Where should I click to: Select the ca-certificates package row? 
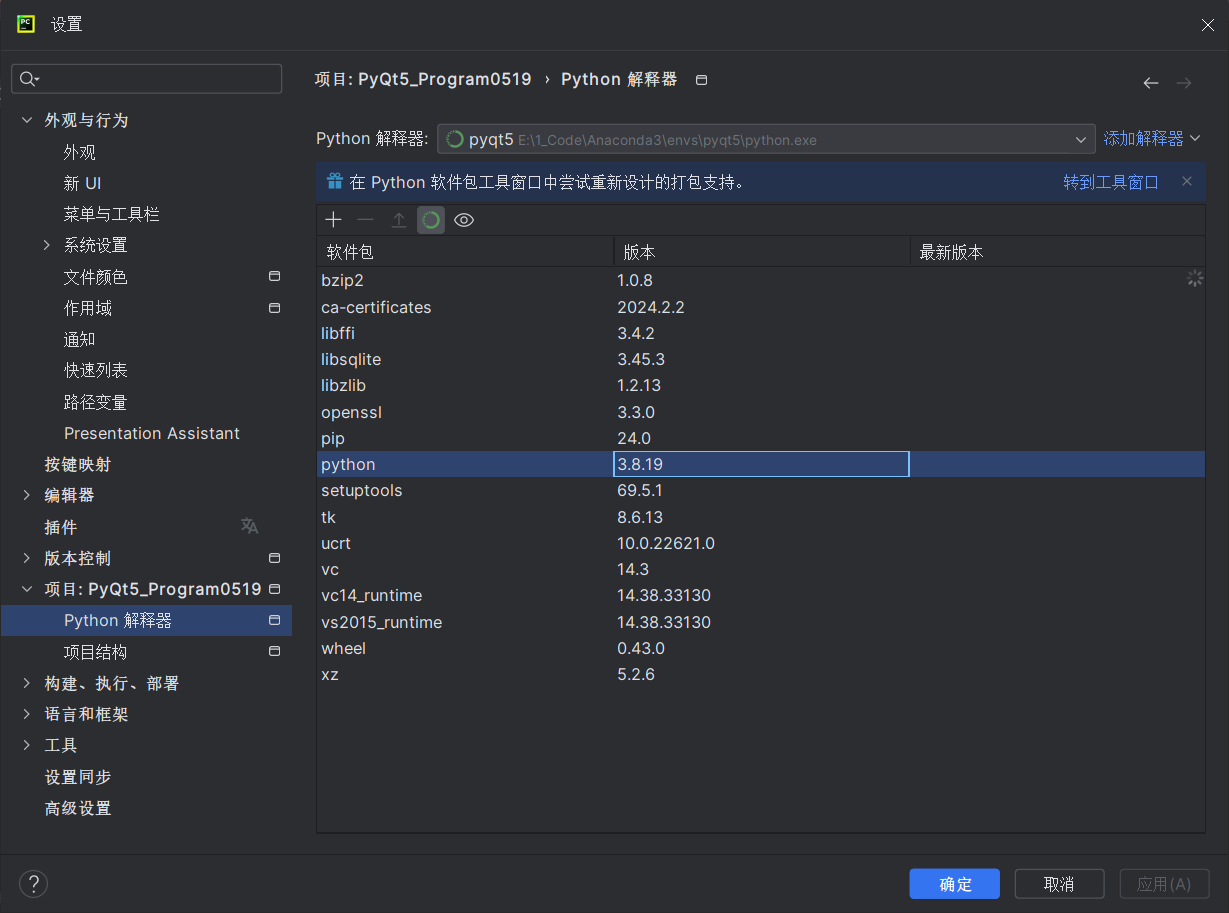pyautogui.click(x=761, y=307)
